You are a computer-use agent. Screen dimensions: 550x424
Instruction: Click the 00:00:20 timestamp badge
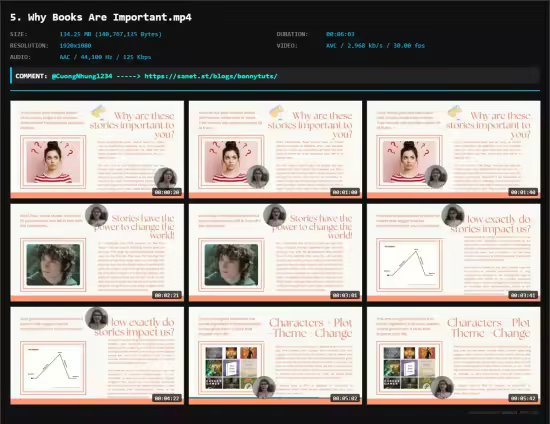pos(167,192)
